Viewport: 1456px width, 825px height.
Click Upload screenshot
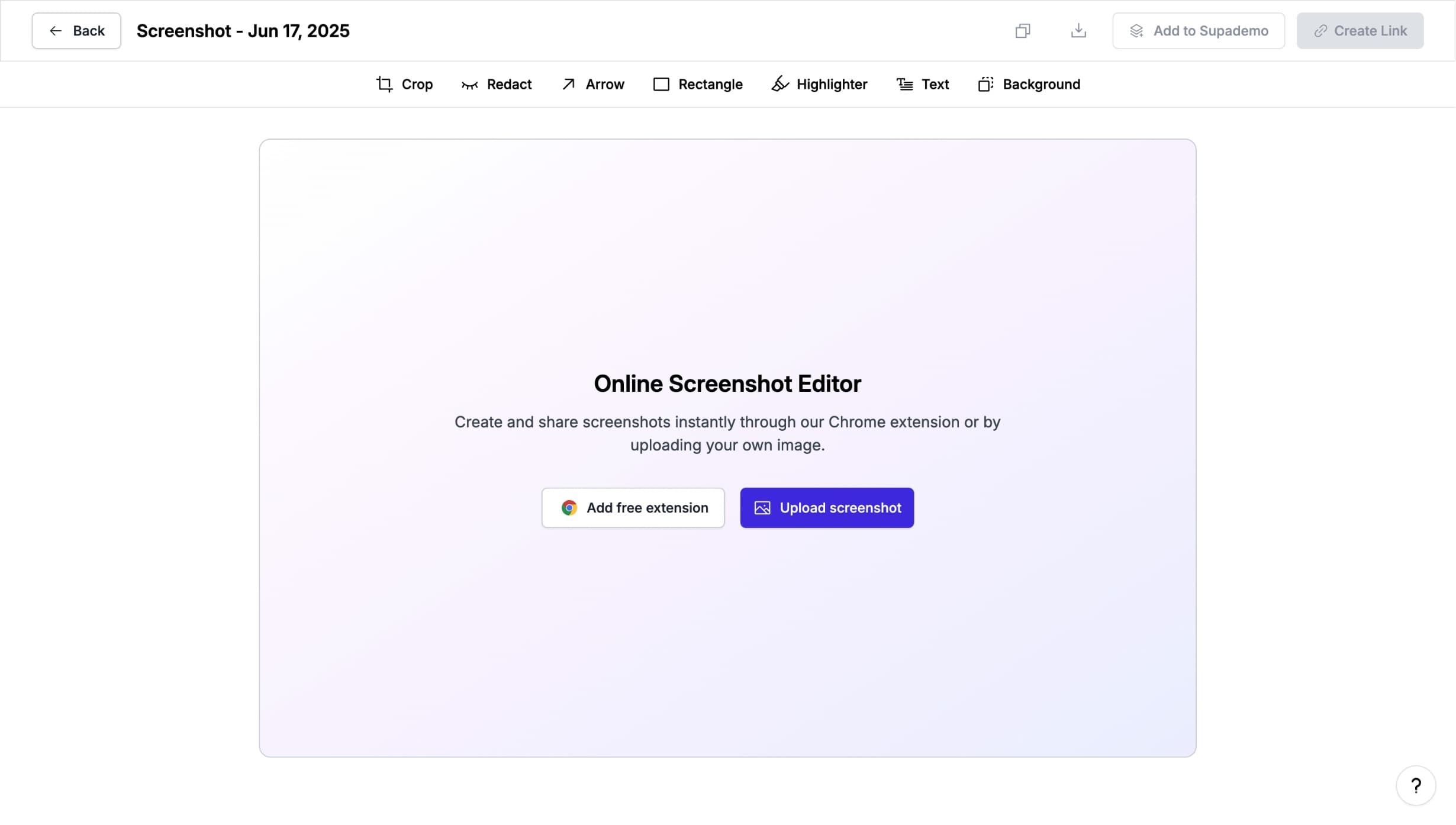(827, 508)
